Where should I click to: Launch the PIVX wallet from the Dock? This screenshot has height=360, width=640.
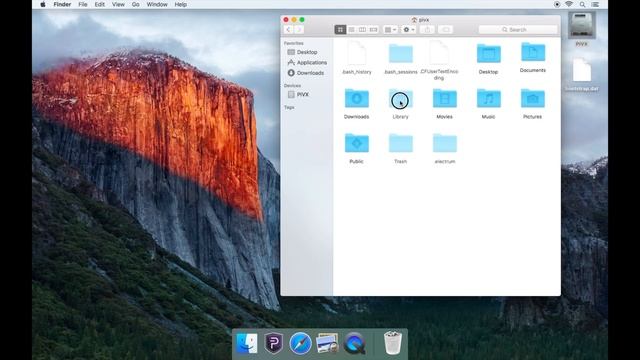coord(274,343)
